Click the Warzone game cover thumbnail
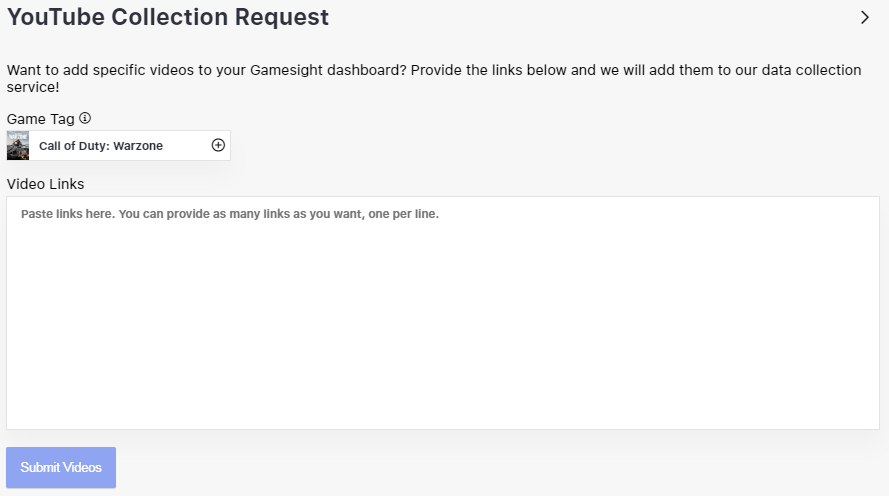889x496 pixels. pos(18,146)
